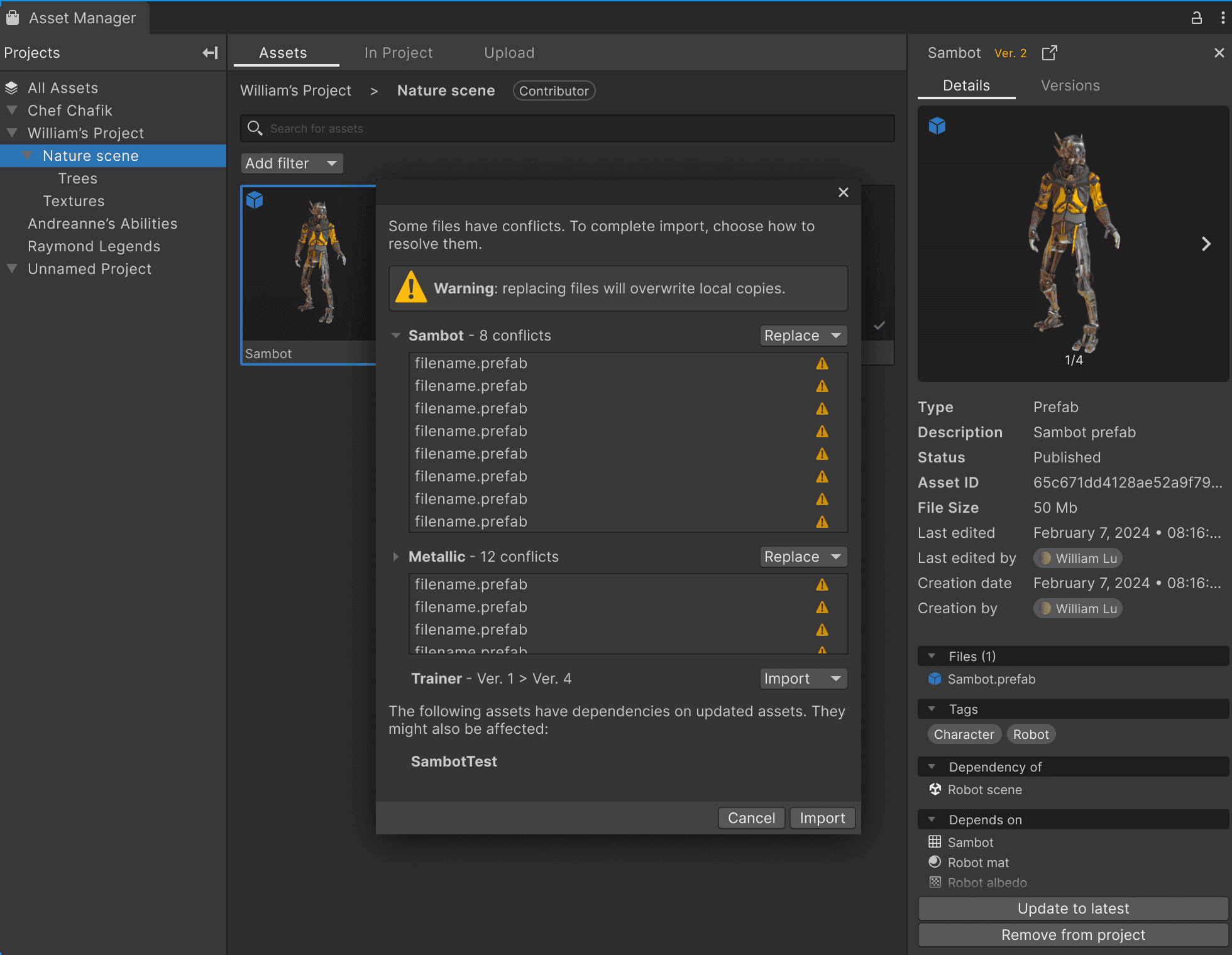This screenshot has height=955, width=1232.
Task: Click Update to latest
Action: pos(1072,909)
